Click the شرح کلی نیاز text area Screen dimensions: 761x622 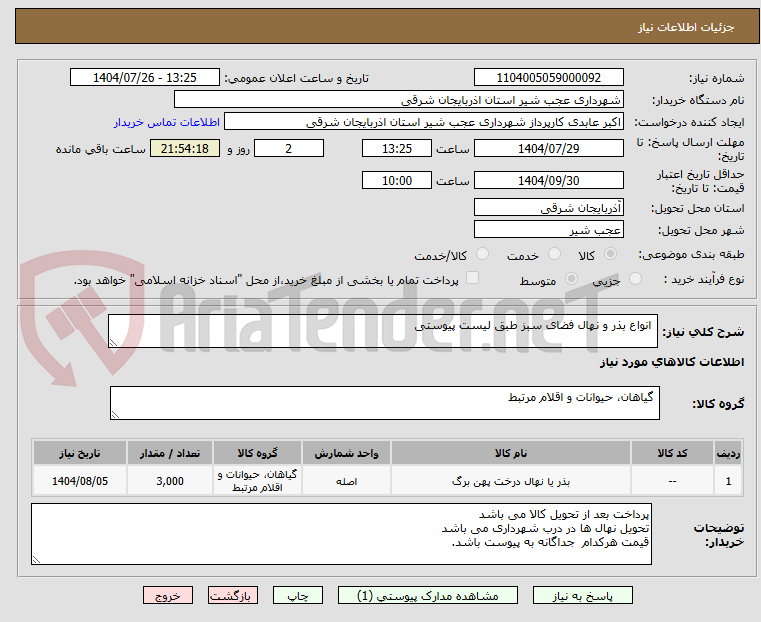(382, 331)
